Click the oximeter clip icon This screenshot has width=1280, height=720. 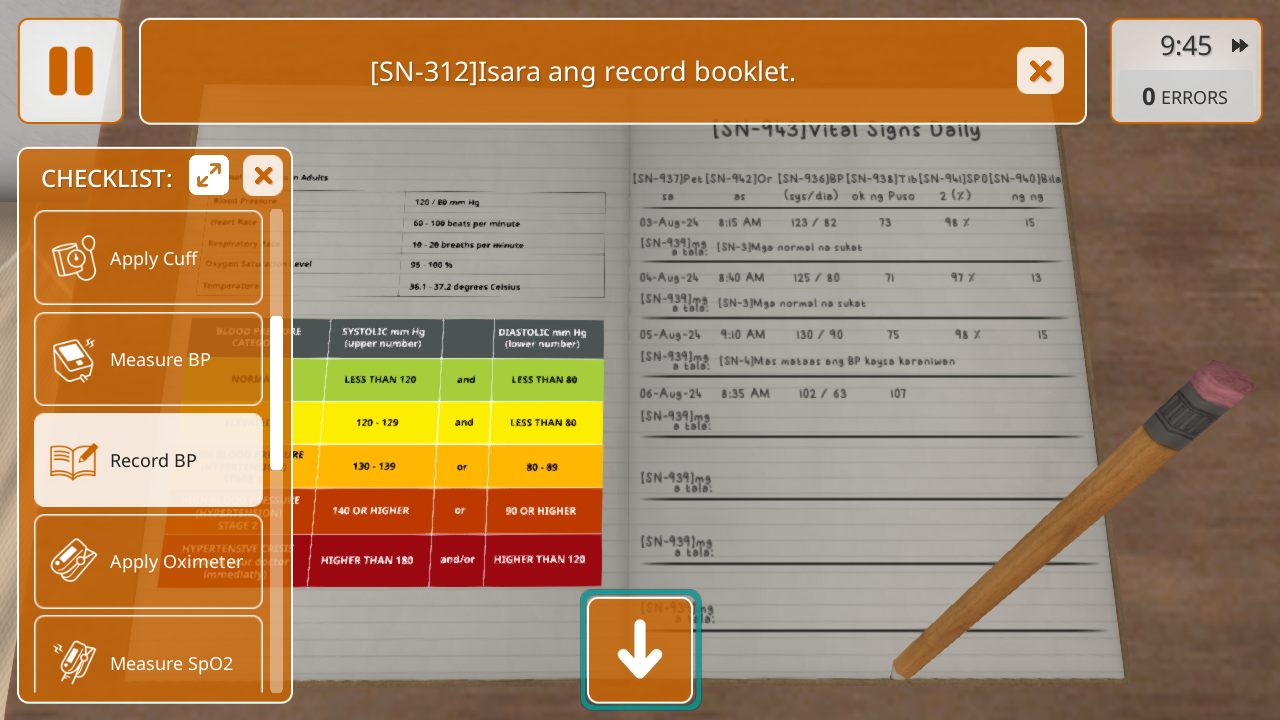pos(74,561)
